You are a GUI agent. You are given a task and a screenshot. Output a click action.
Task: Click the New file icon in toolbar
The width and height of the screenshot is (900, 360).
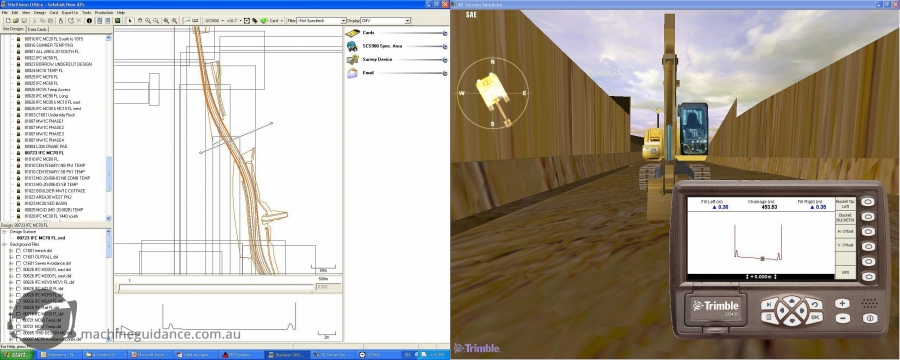click(8, 21)
